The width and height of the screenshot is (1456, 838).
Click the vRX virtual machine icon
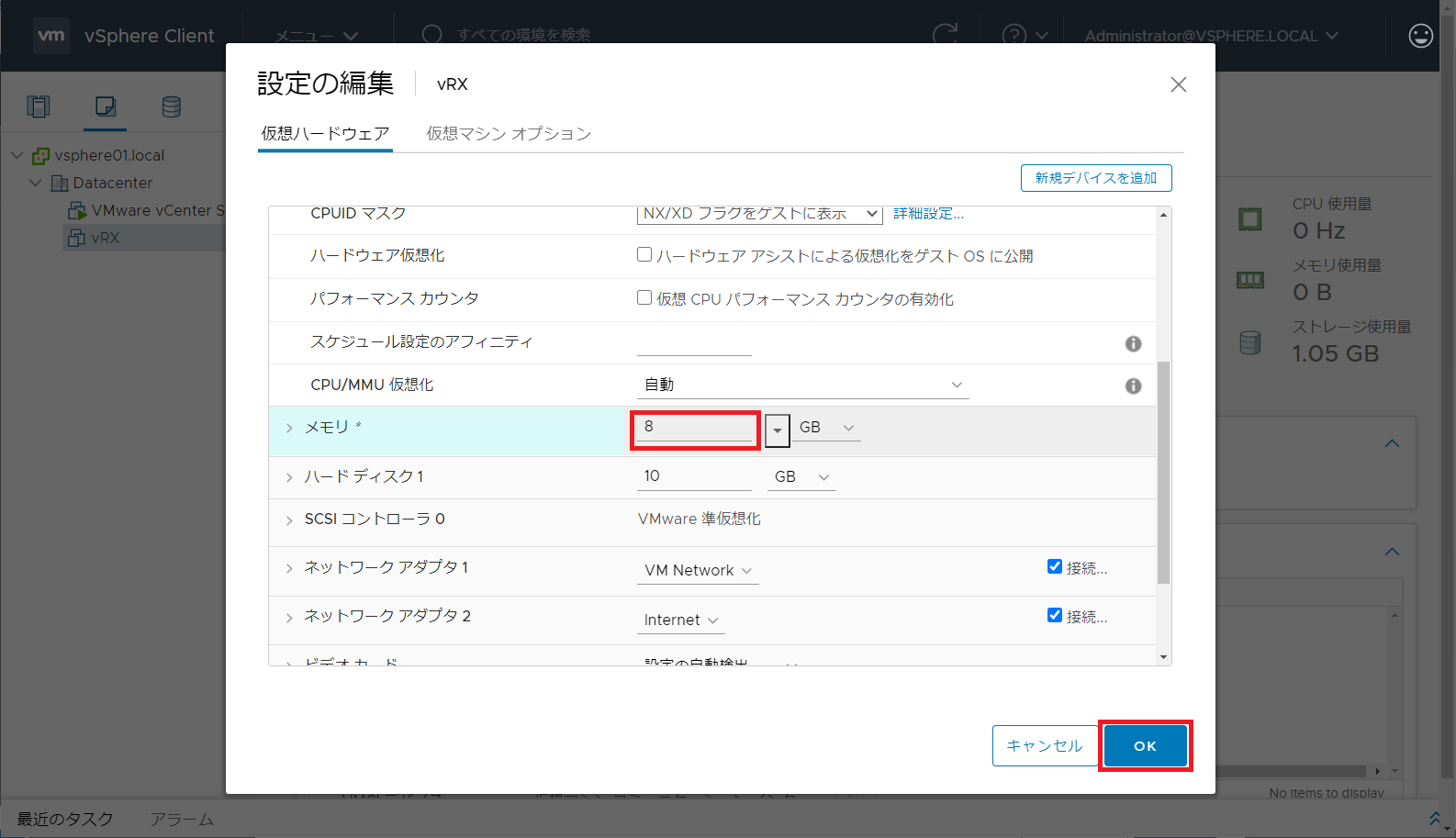tap(76, 239)
